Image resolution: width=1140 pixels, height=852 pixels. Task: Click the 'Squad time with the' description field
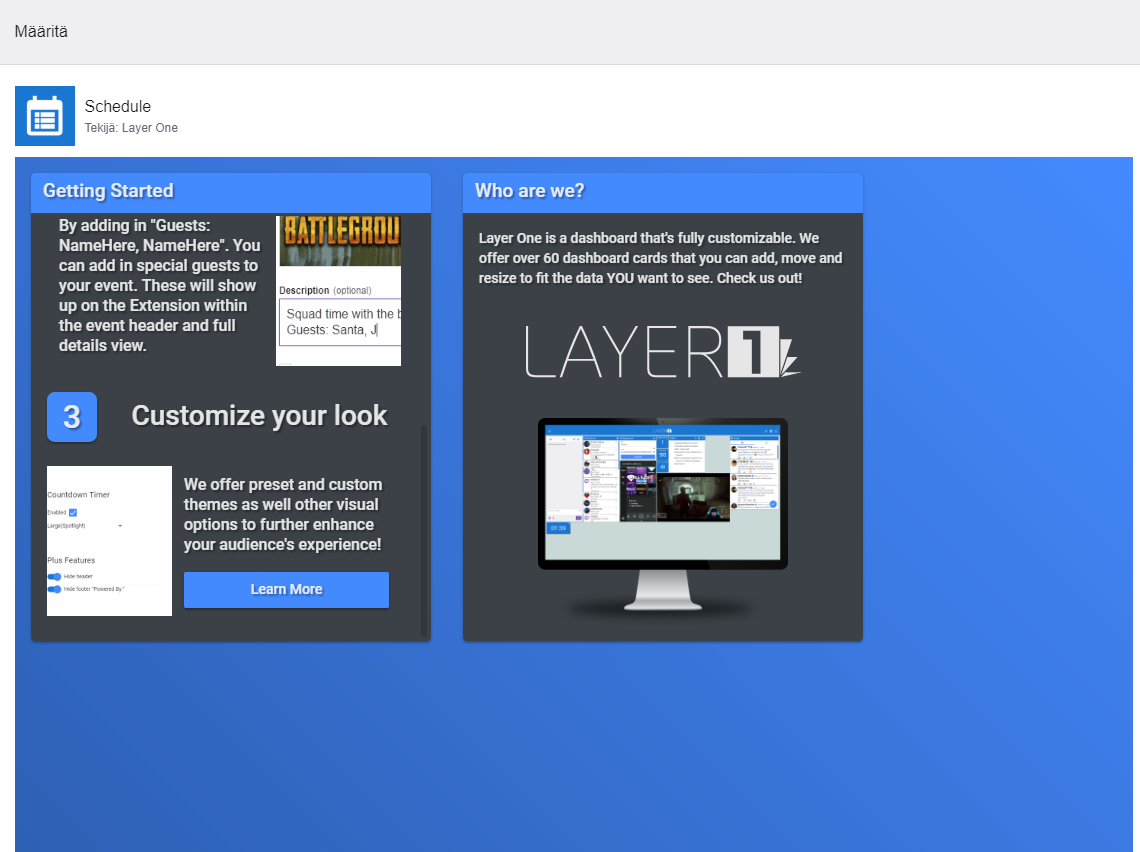pyautogui.click(x=340, y=322)
